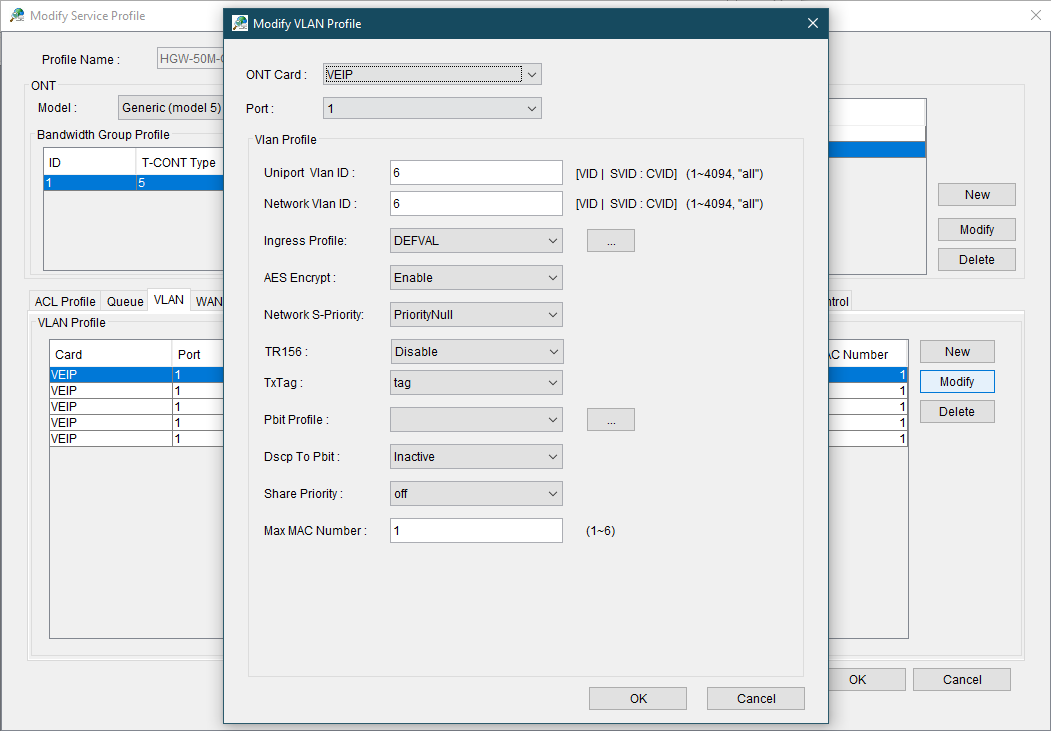Expand the Dscp To Pbit dropdown

476,456
